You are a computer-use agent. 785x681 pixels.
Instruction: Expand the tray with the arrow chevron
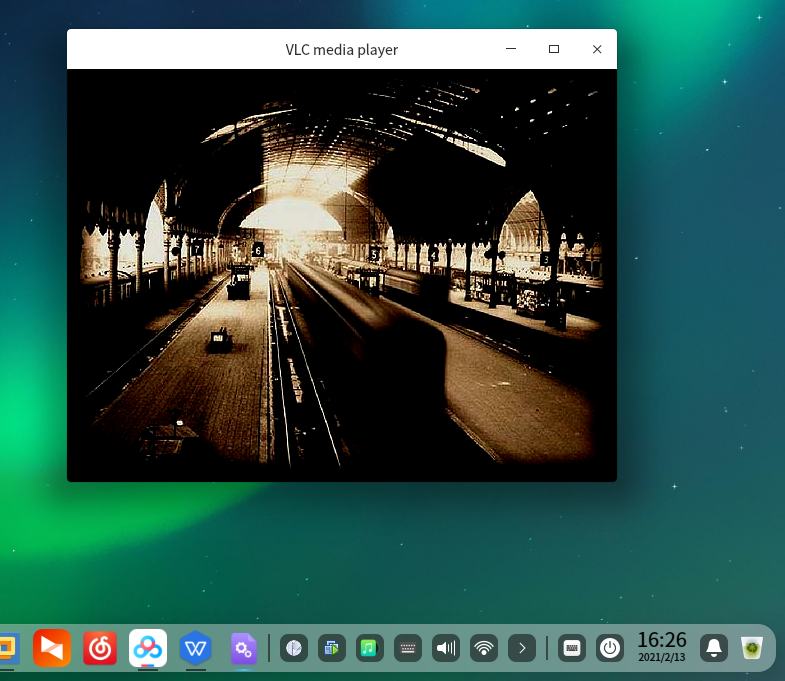[x=522, y=648]
